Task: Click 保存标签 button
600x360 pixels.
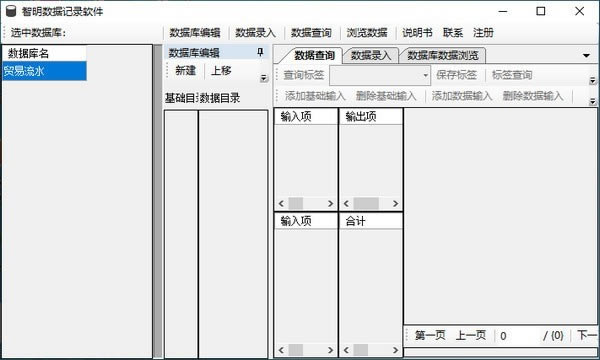Action: 457,75
